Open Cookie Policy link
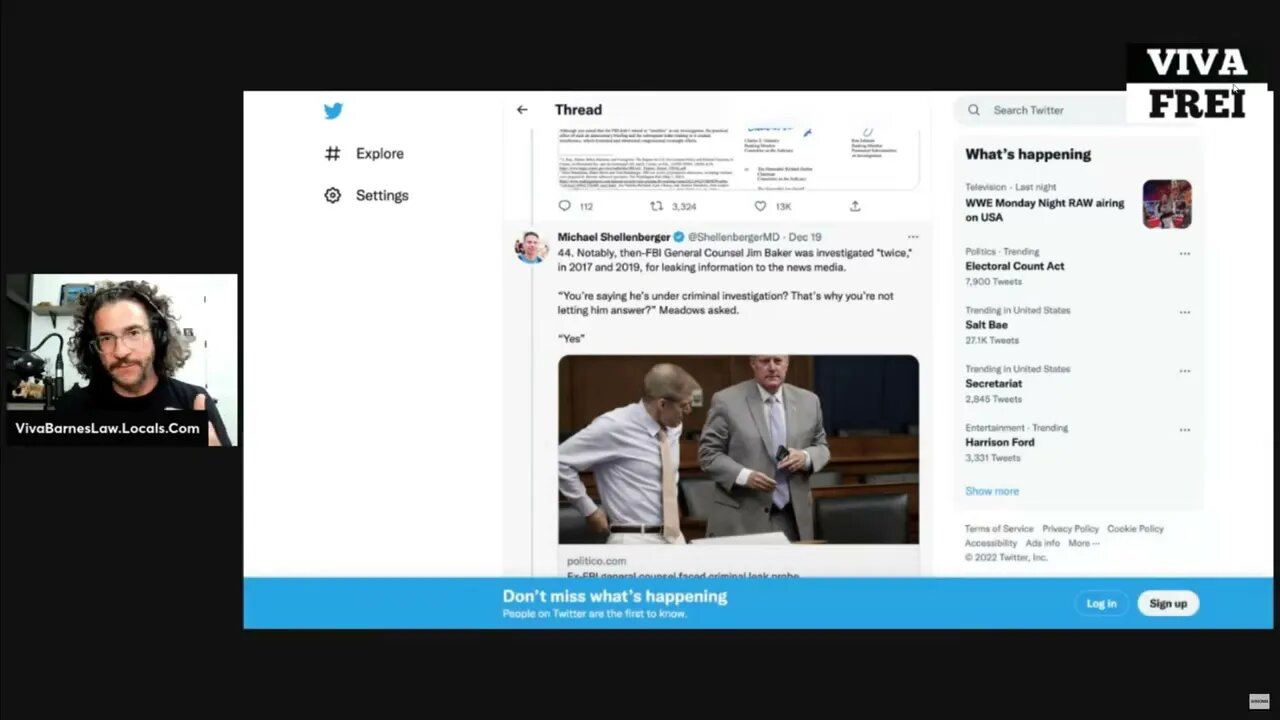The image size is (1280, 720). (1135, 529)
